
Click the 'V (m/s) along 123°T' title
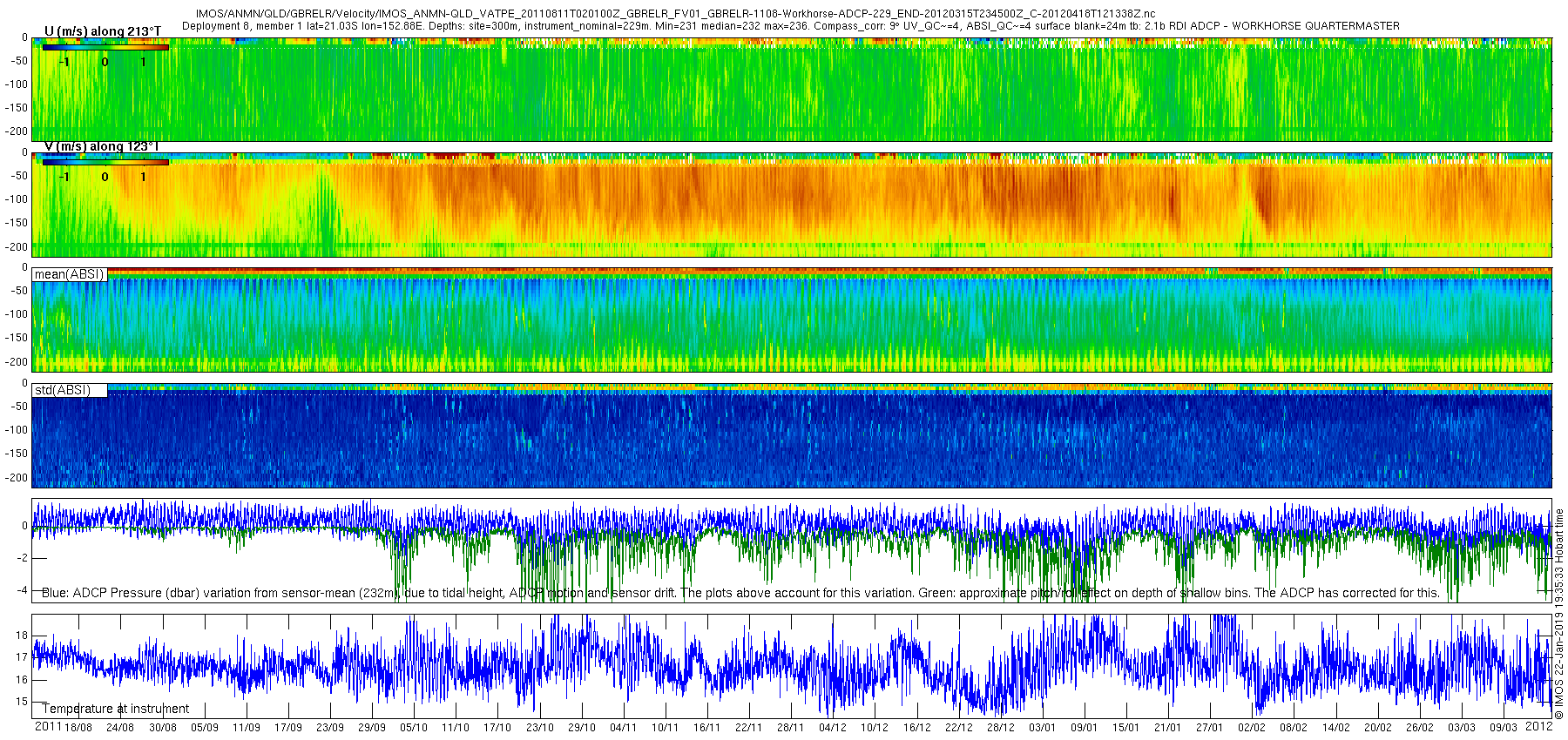101,146
